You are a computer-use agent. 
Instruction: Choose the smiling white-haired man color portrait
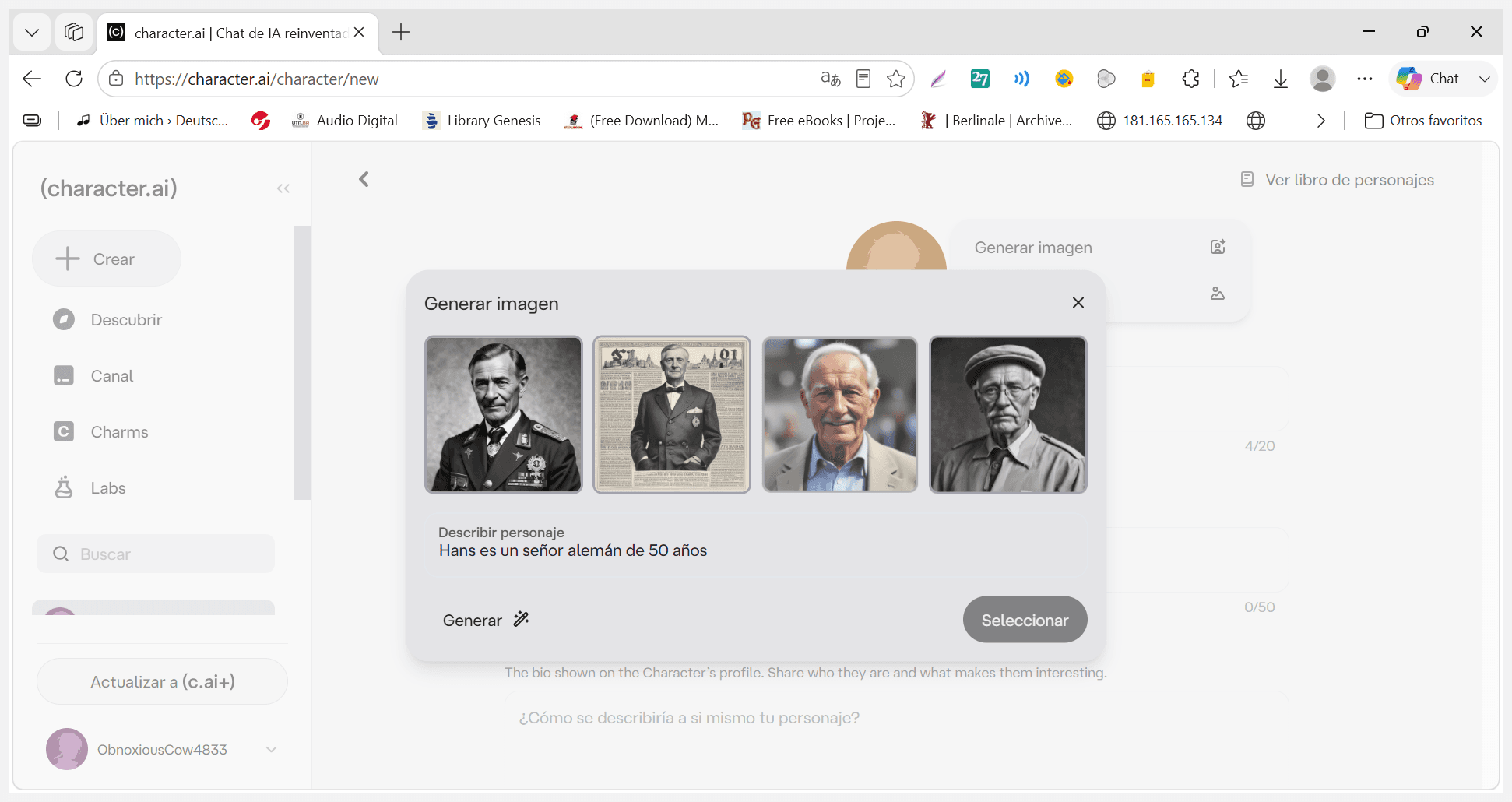840,414
